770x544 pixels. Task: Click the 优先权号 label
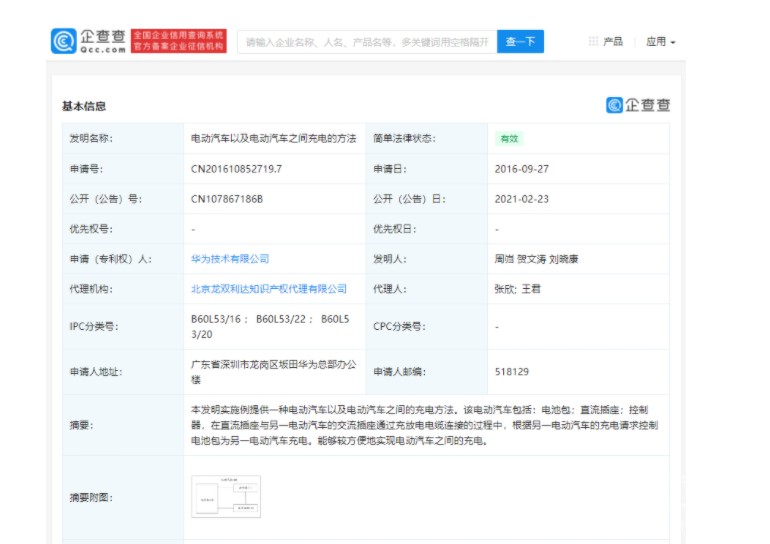click(91, 229)
